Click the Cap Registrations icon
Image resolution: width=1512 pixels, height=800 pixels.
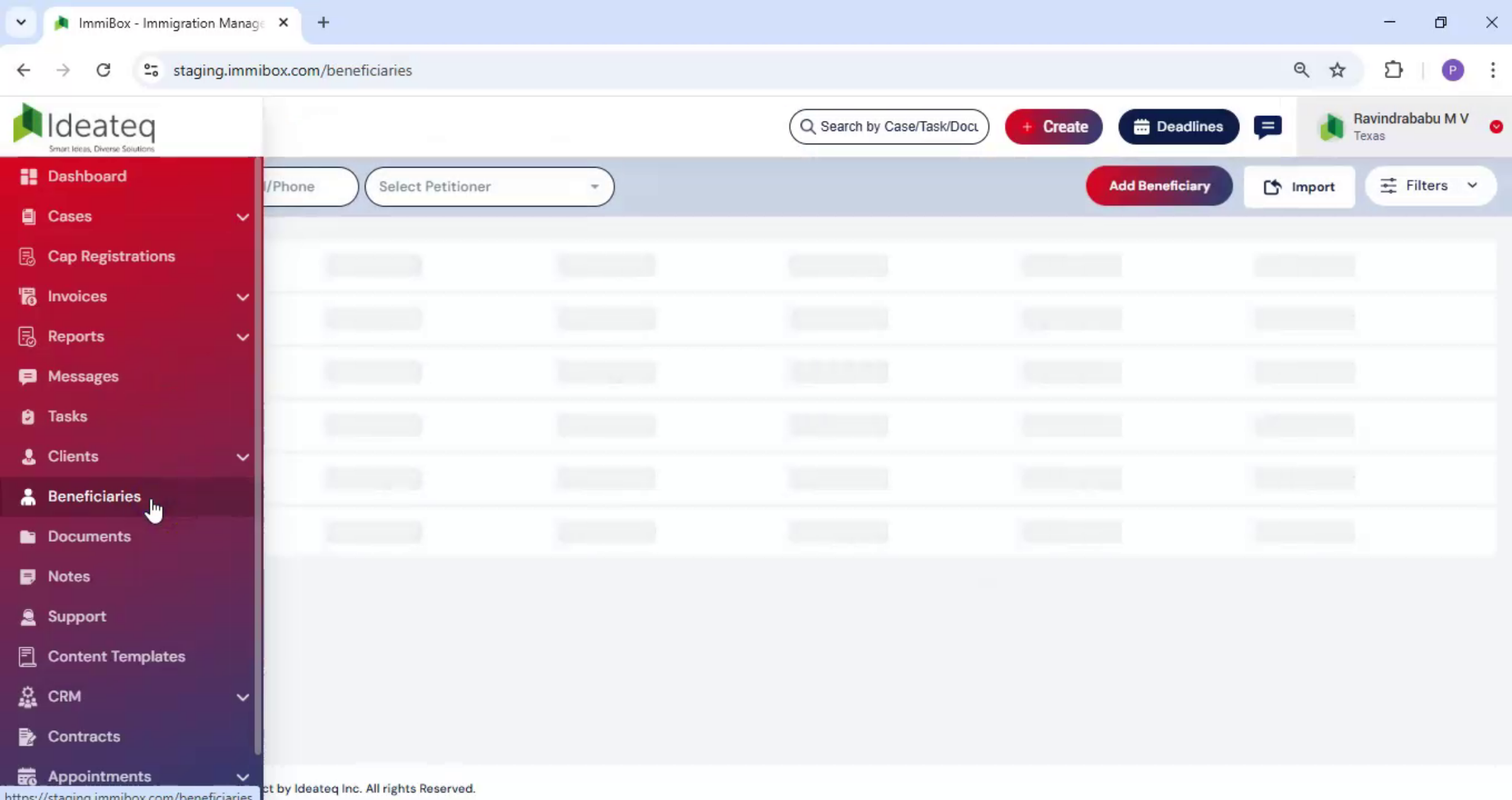[x=27, y=256]
